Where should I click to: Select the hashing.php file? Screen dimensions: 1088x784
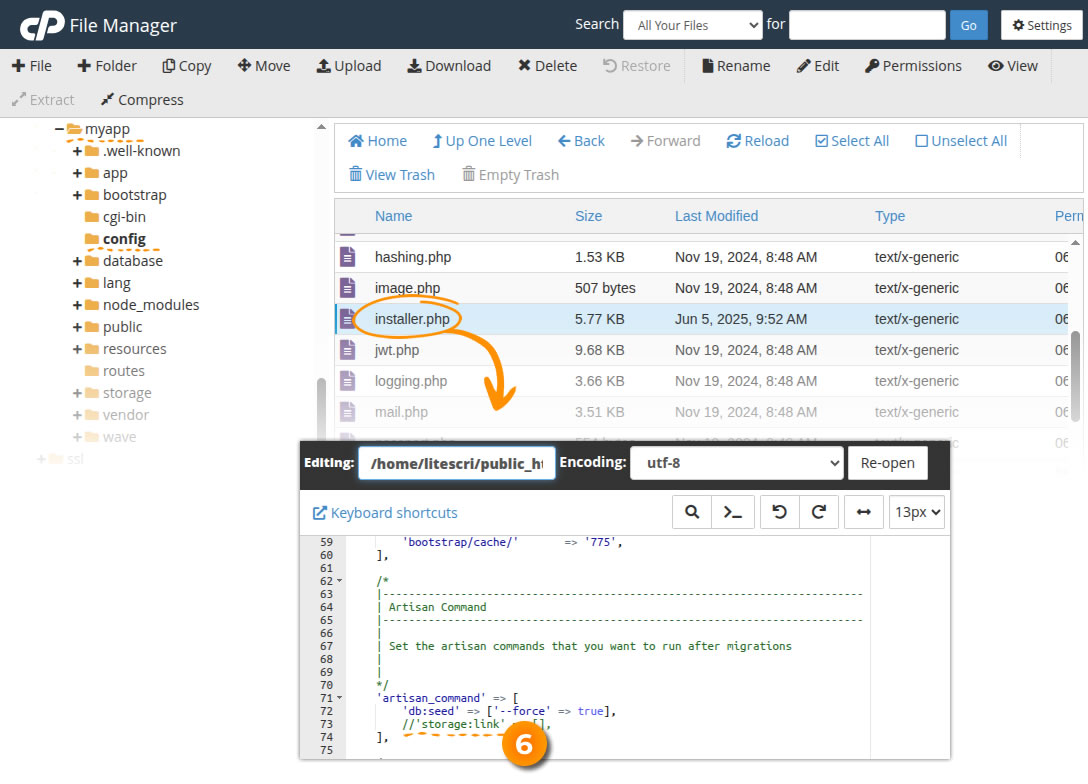pos(701,257)
